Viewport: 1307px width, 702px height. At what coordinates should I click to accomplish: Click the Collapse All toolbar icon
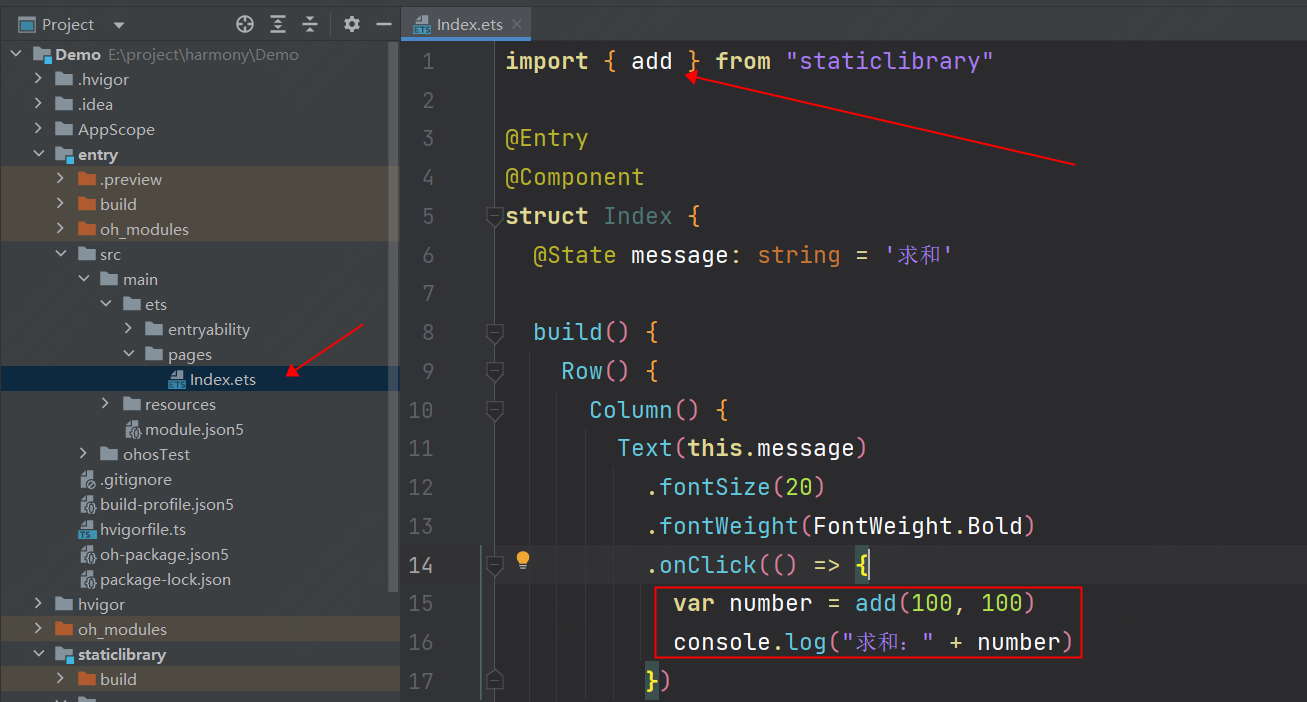[310, 24]
